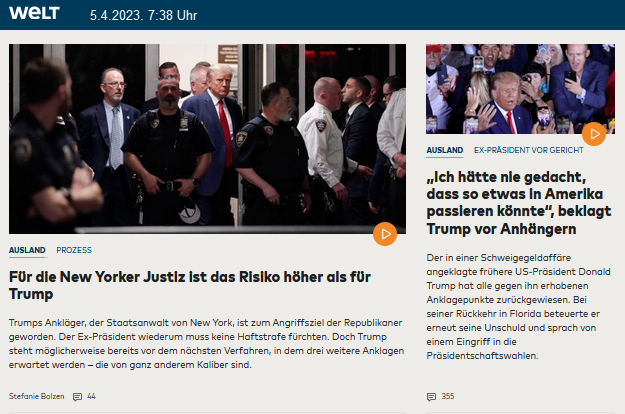
Task: Play the video on the main Trump courthouse image
Action: [x=384, y=234]
